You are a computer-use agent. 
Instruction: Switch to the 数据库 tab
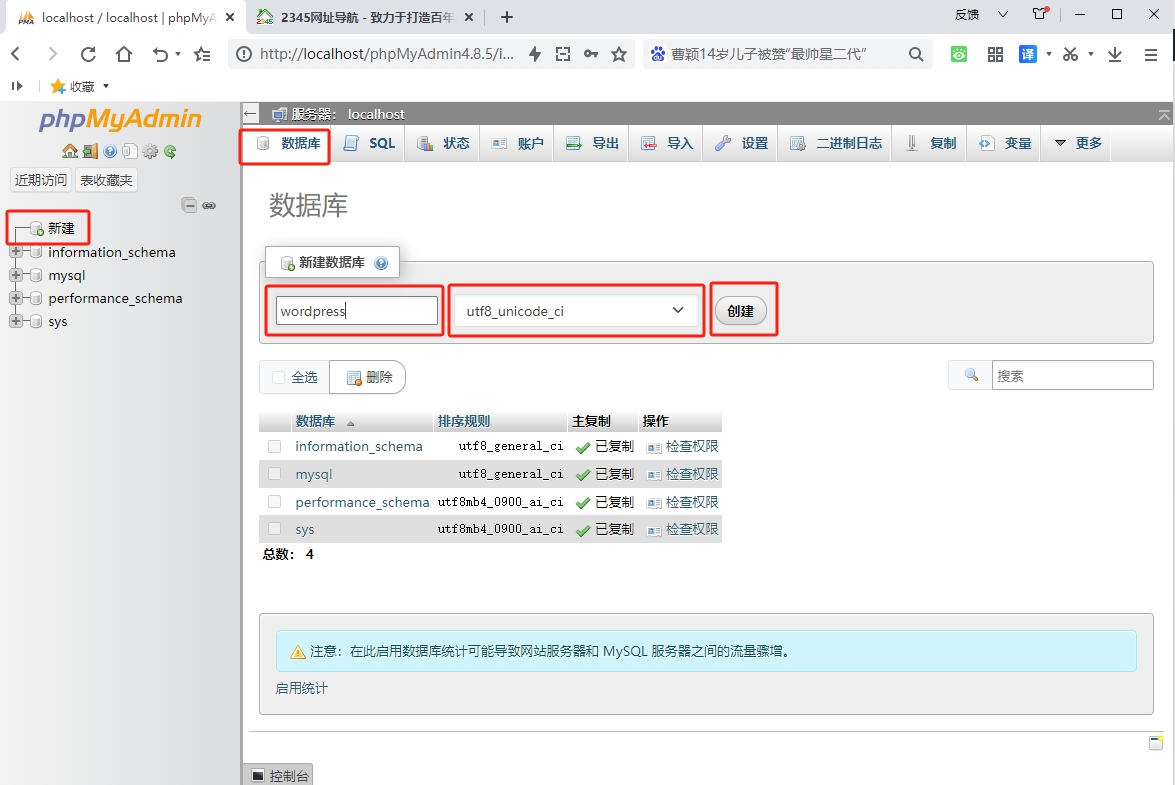click(x=289, y=143)
